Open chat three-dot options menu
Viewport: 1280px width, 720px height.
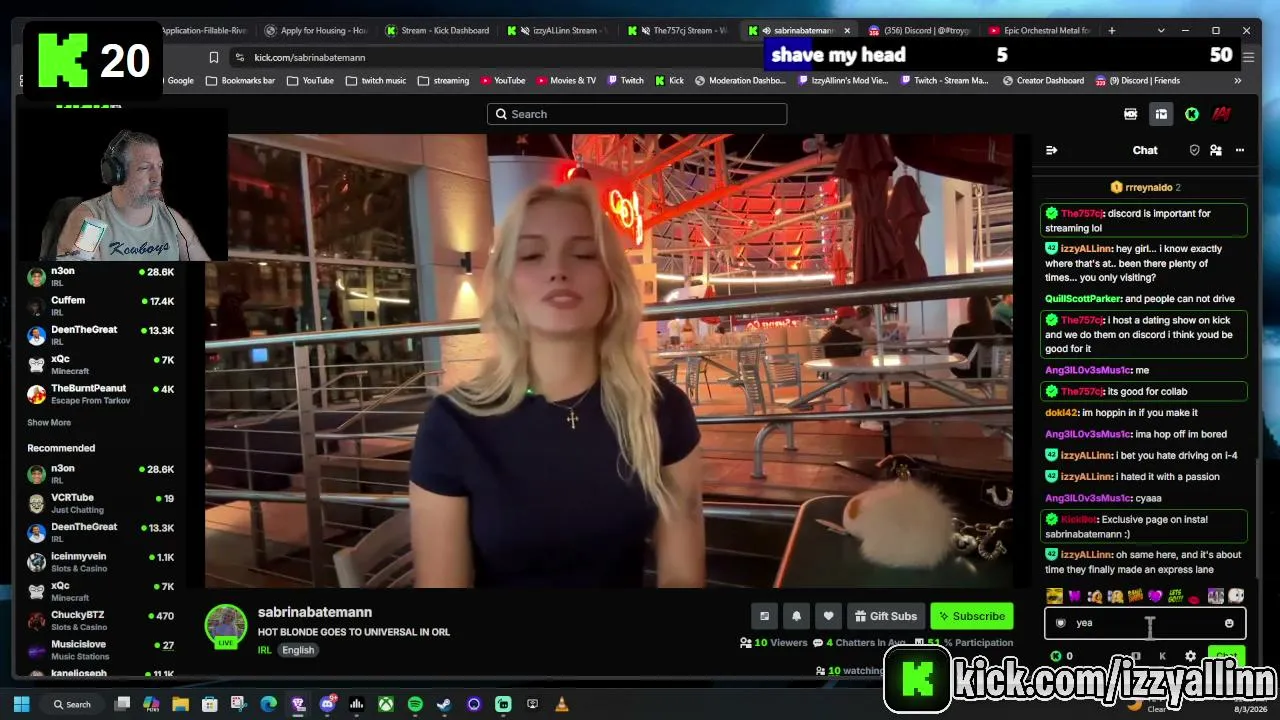click(x=1240, y=150)
